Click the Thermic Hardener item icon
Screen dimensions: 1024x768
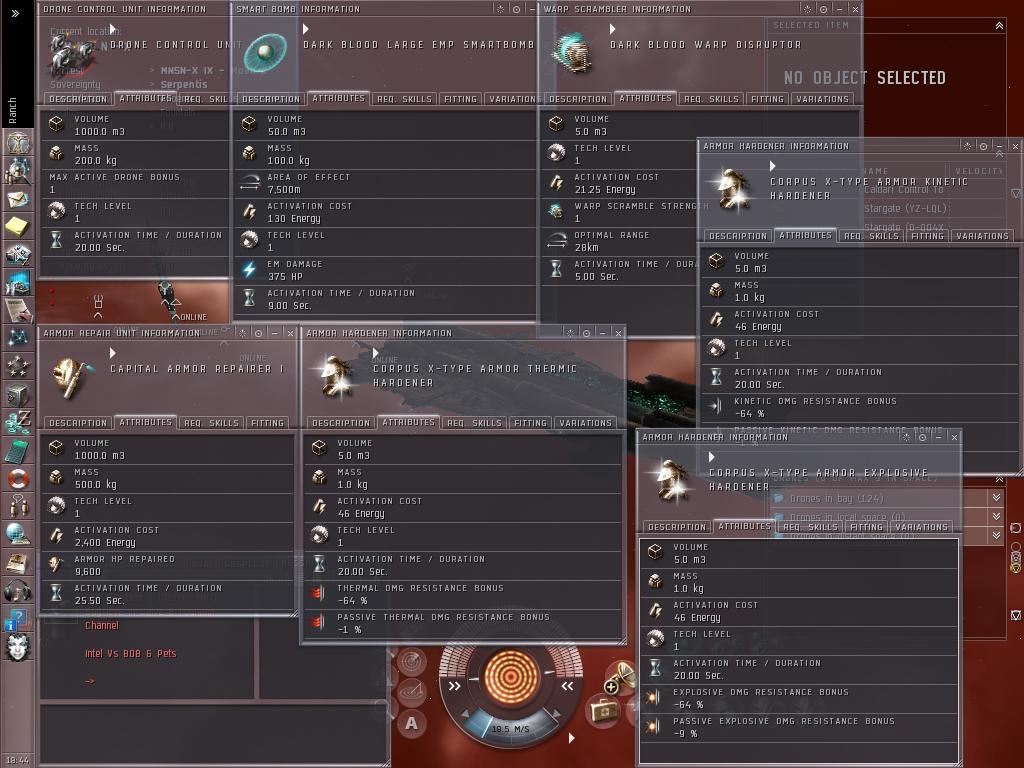click(x=336, y=377)
